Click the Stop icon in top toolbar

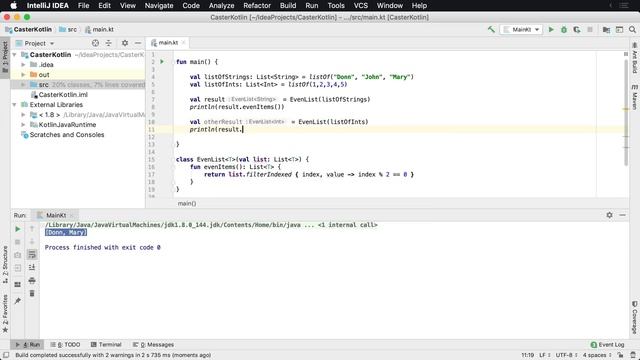[x=590, y=29]
